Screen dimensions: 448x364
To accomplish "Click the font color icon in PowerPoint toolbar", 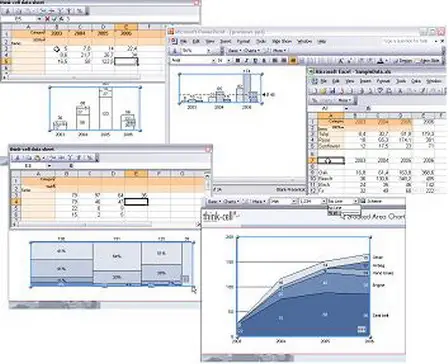I will point(381,61).
